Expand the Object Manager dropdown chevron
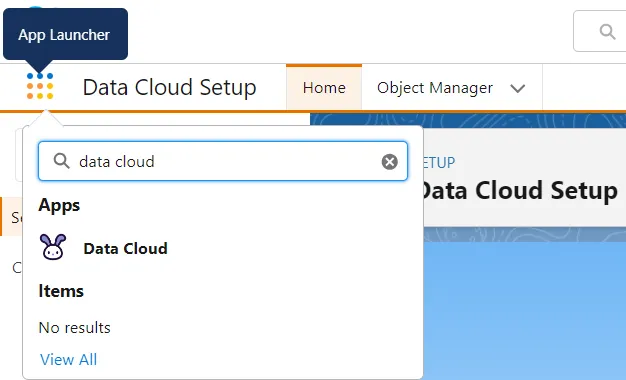The width and height of the screenshot is (626, 380). pos(517,88)
